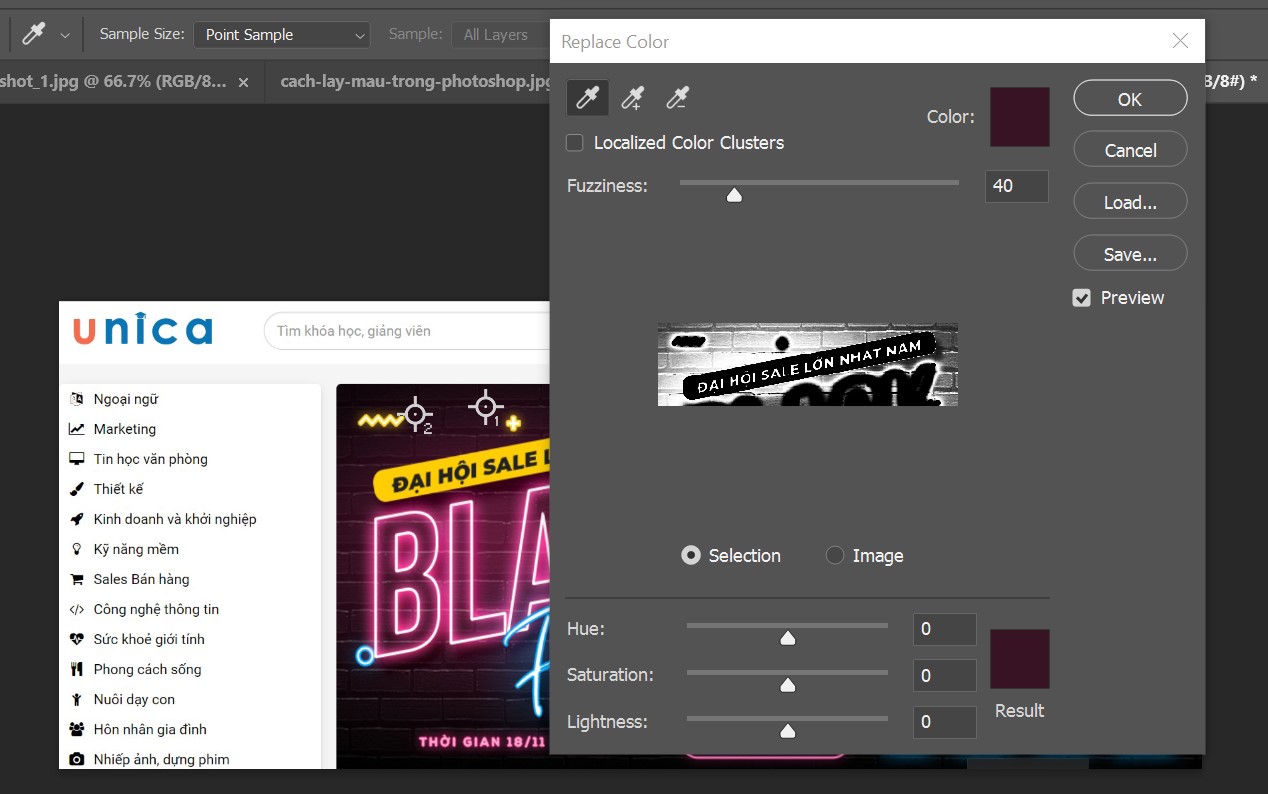Open the tool preset picker arrow

65,35
